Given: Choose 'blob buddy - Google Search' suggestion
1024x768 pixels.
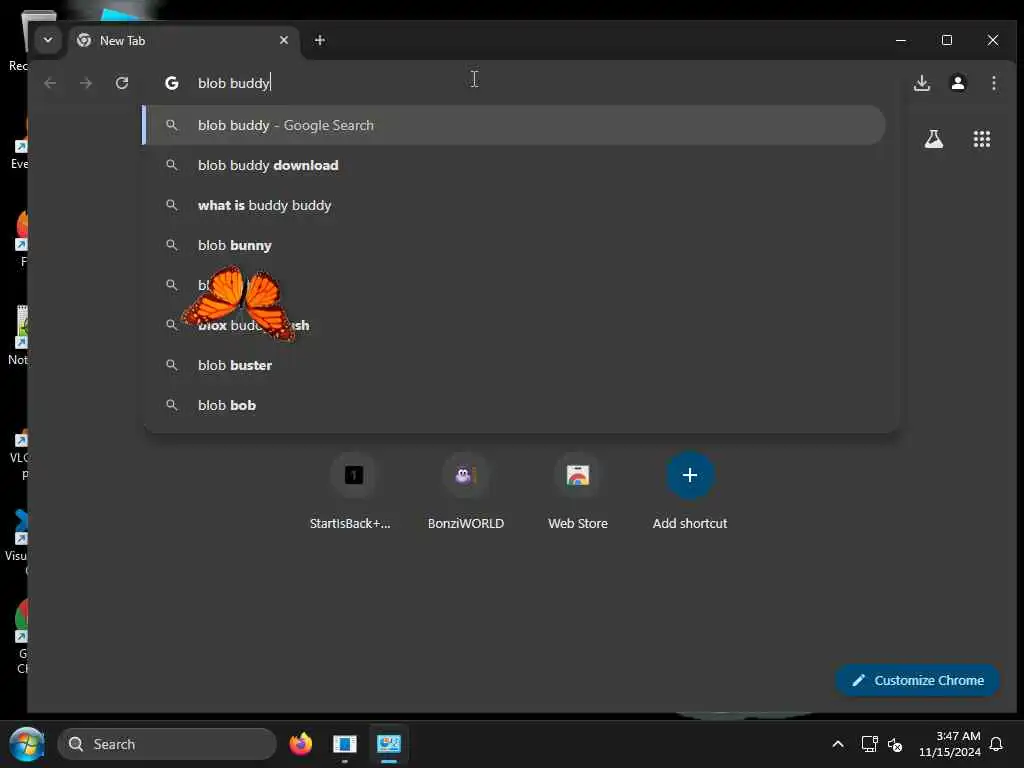Looking at the screenshot, I should [x=514, y=125].
